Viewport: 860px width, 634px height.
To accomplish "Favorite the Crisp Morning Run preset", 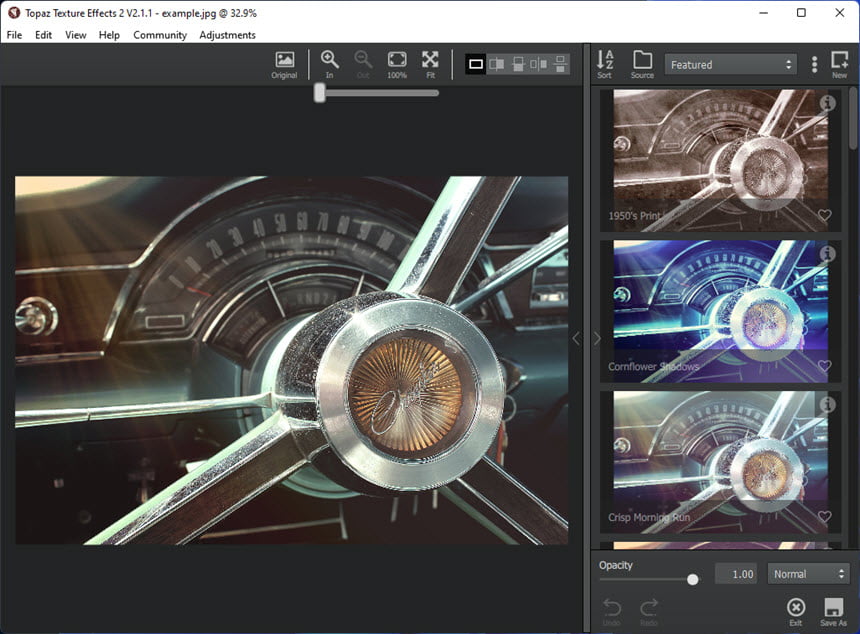I will click(x=824, y=517).
